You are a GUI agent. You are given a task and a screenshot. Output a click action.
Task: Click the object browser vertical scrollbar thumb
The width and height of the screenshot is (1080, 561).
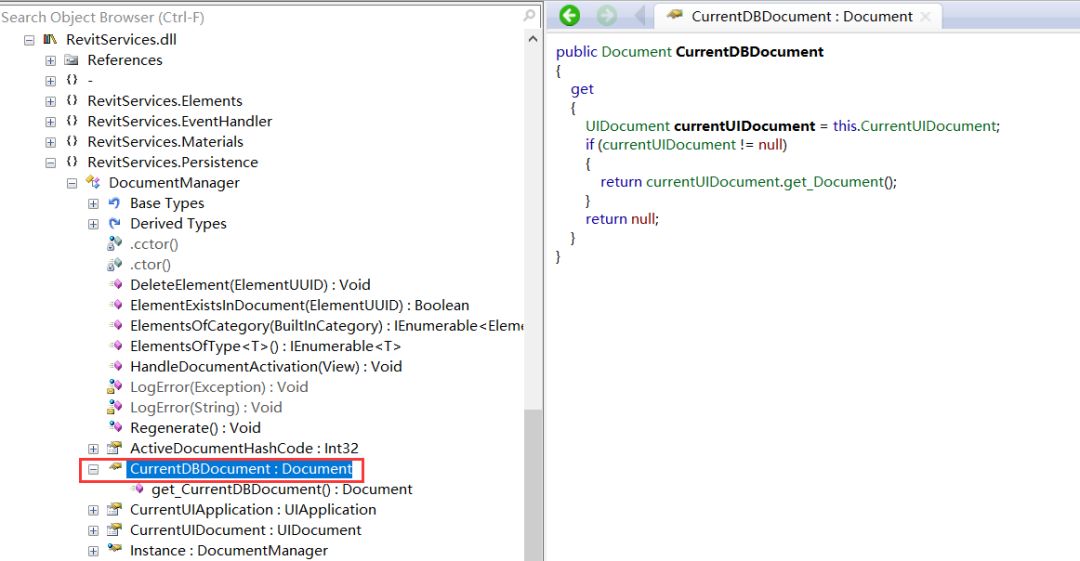click(x=532, y=485)
